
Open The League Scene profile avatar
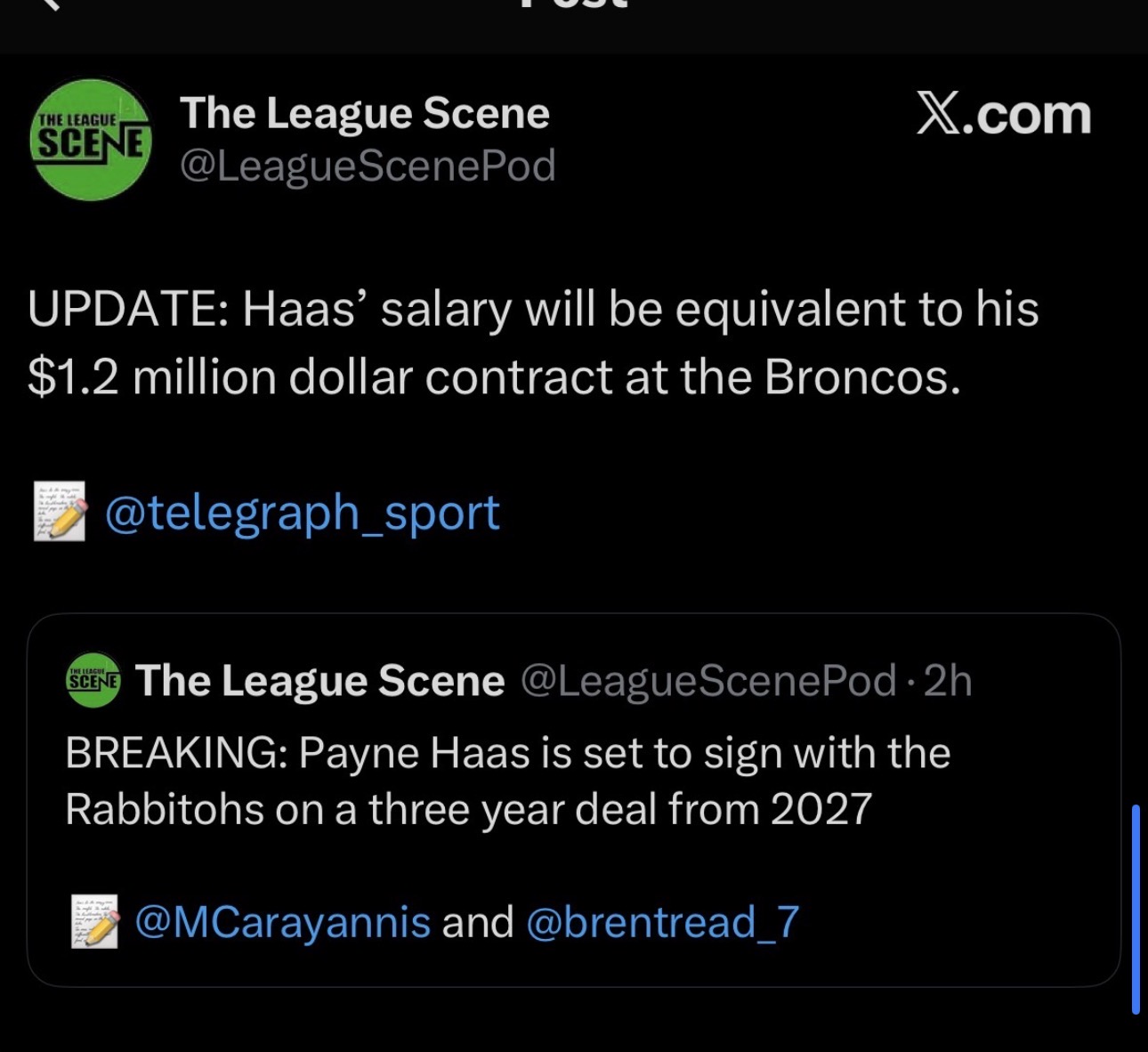tap(92, 140)
